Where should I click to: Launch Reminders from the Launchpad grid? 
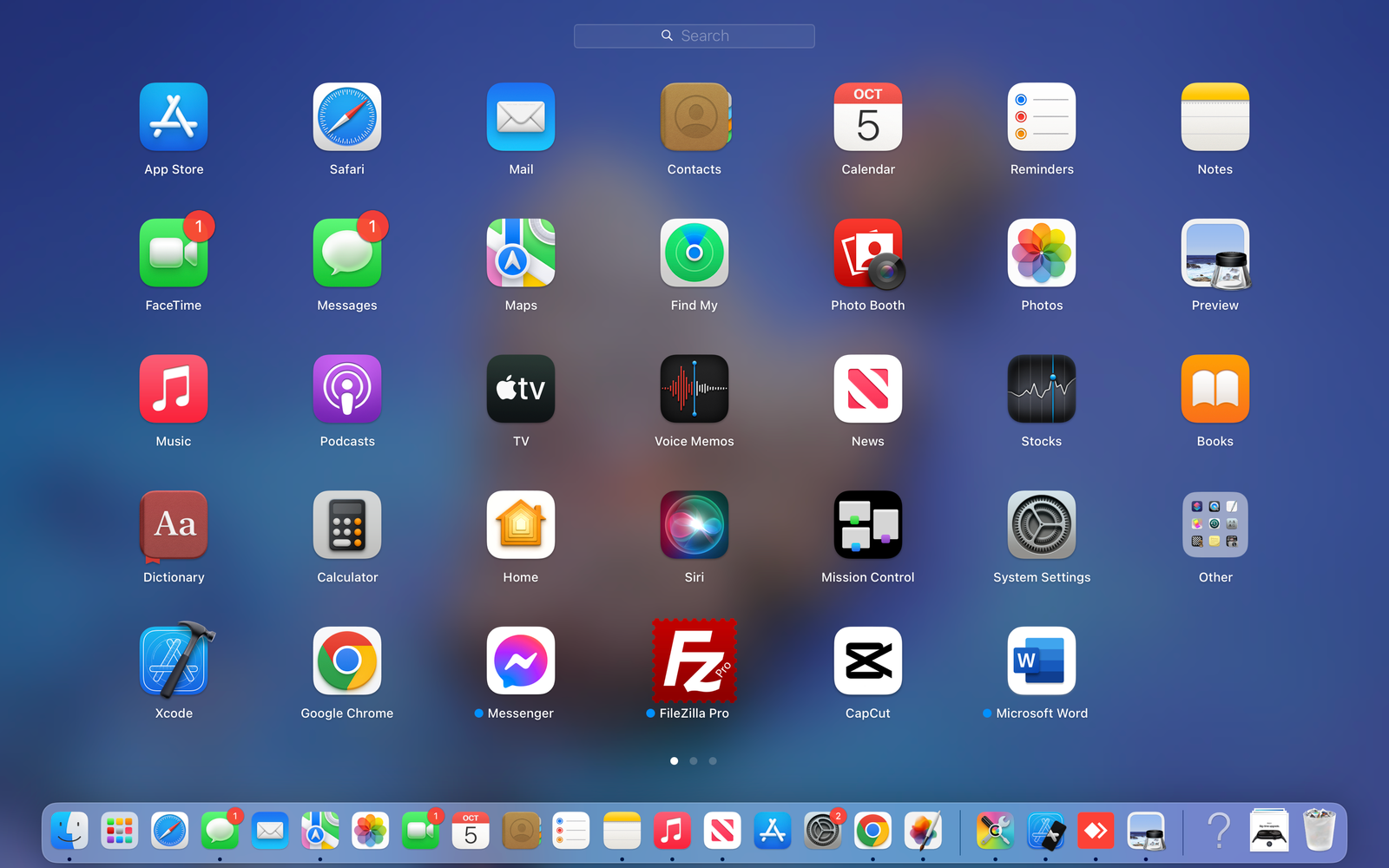[x=1042, y=117]
